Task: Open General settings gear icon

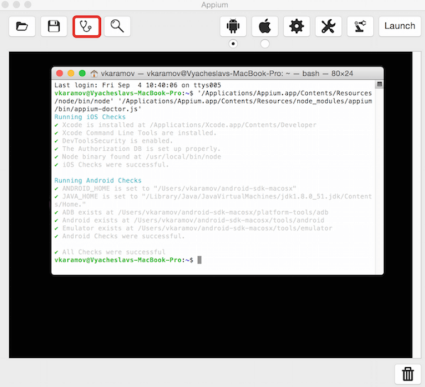Action: [x=297, y=26]
